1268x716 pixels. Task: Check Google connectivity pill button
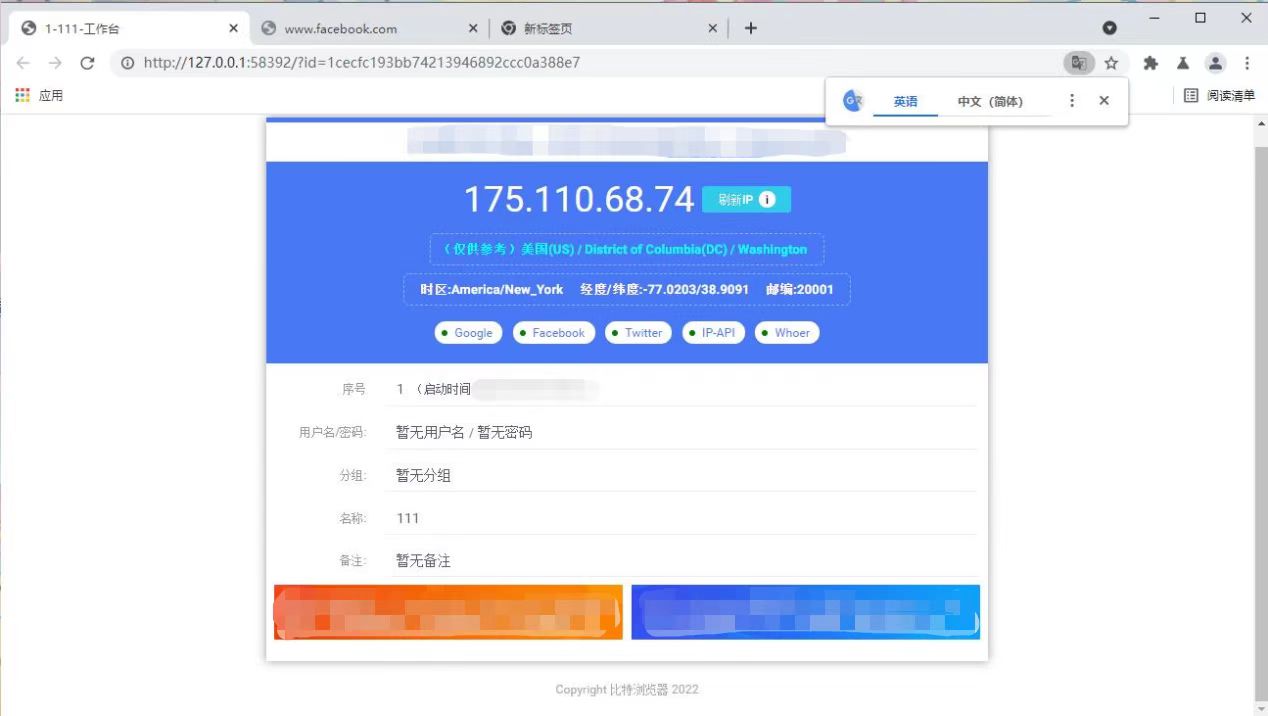click(x=465, y=333)
